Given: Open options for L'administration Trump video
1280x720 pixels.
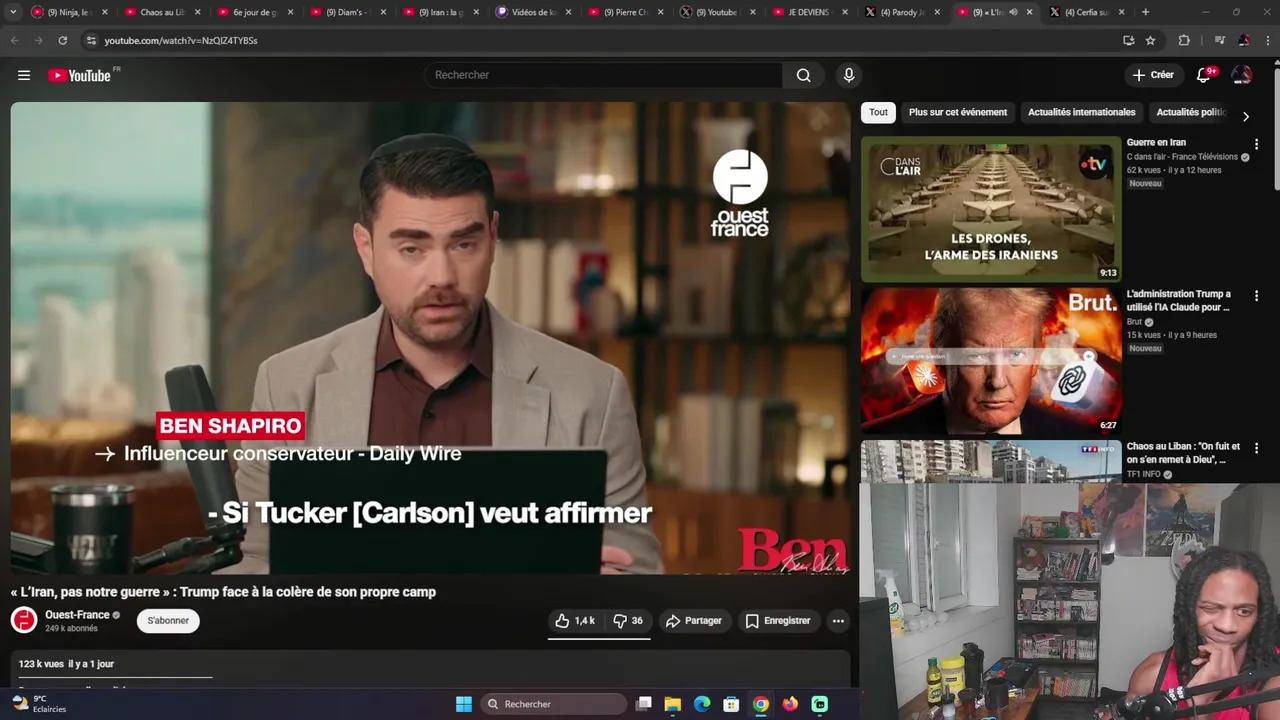Looking at the screenshot, I should pyautogui.click(x=1256, y=296).
